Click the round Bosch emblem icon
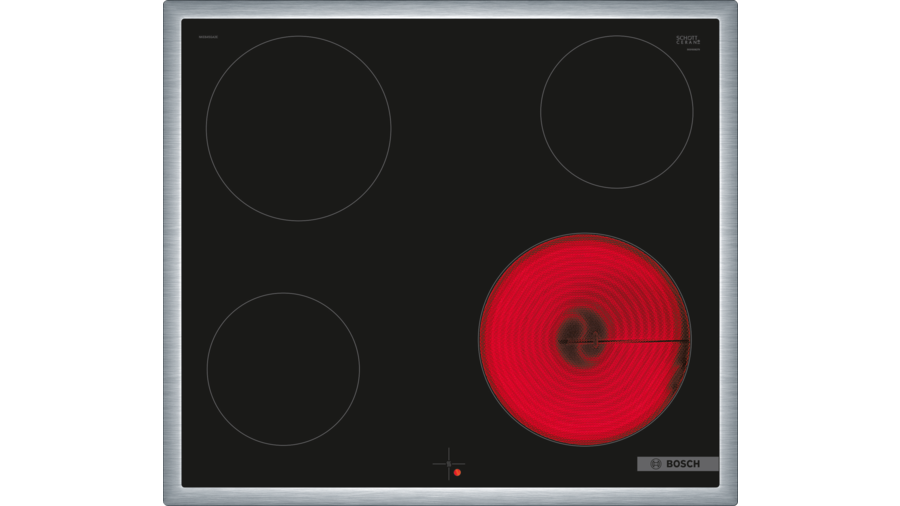The width and height of the screenshot is (900, 506). (656, 464)
